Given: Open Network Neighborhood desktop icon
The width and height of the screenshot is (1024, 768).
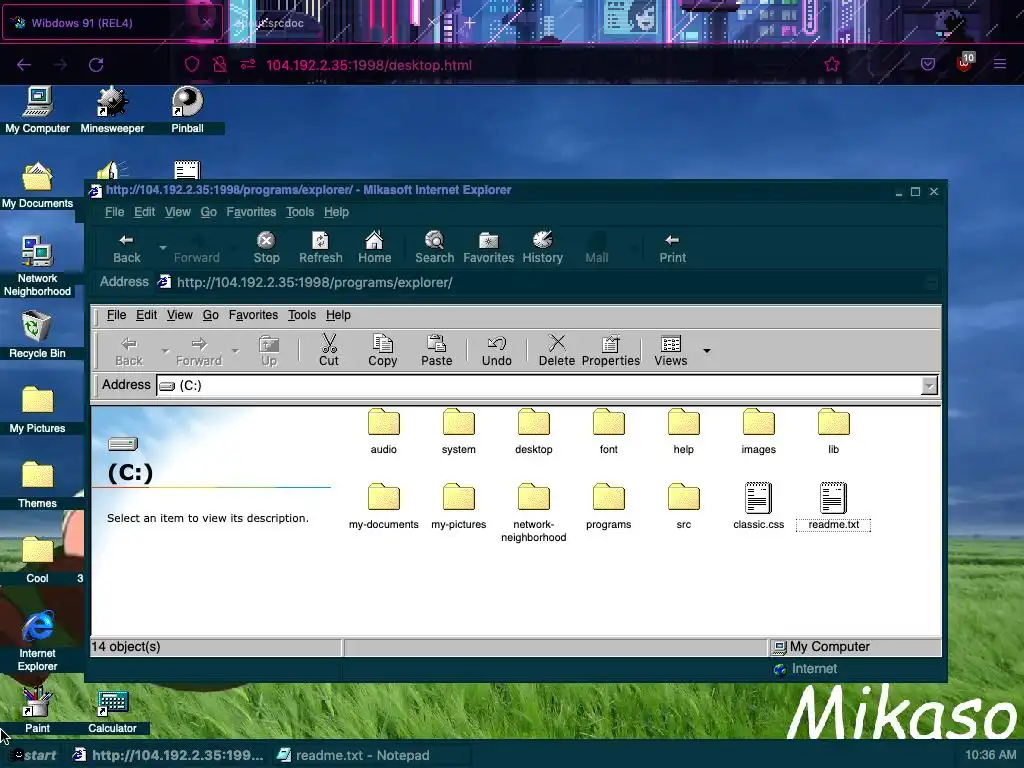Looking at the screenshot, I should click(37, 266).
